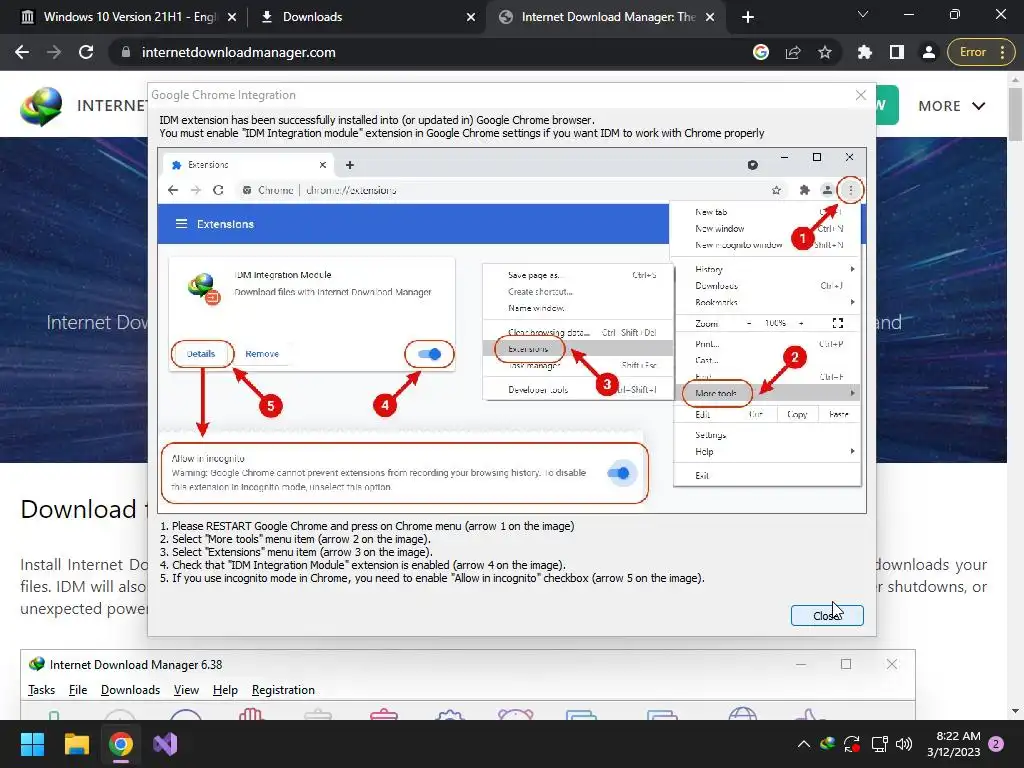Screen dimensions: 1024x768
Task: Click the IDM system tray icon
Action: coord(828,744)
